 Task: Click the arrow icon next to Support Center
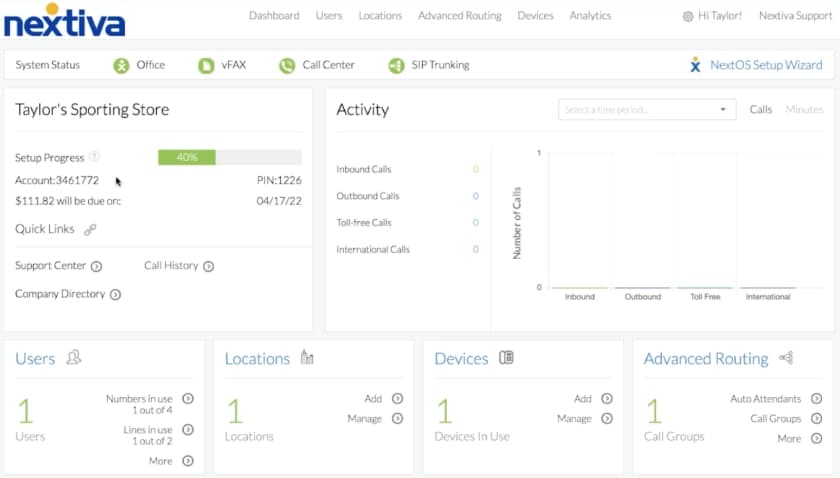(x=96, y=266)
